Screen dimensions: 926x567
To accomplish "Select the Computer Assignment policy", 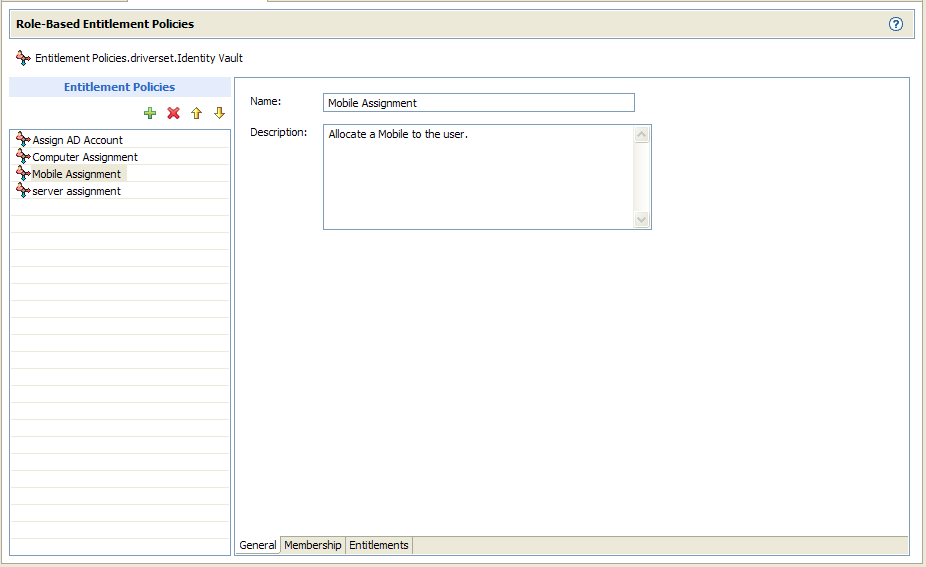I will (x=85, y=157).
